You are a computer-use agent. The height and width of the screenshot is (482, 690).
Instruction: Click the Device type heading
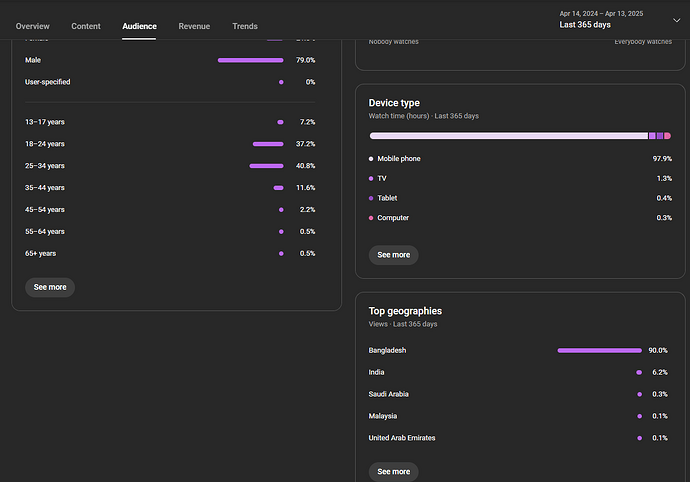(x=394, y=103)
